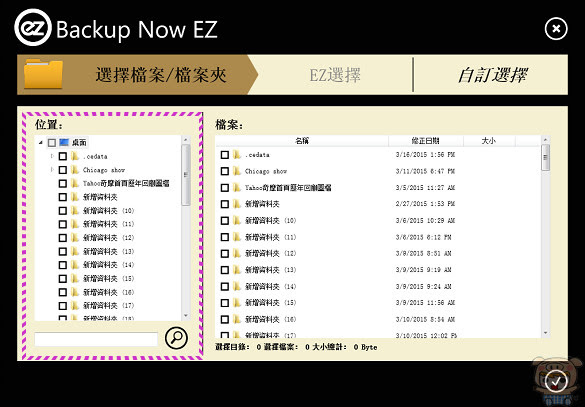Select the desktop monitor icon in tree
Screen dimensions: 585x407
coord(64,142)
